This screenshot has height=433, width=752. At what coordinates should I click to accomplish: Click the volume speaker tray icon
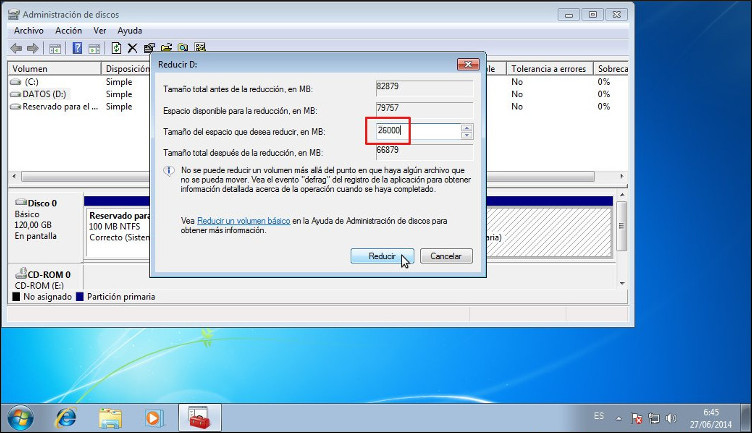(671, 419)
